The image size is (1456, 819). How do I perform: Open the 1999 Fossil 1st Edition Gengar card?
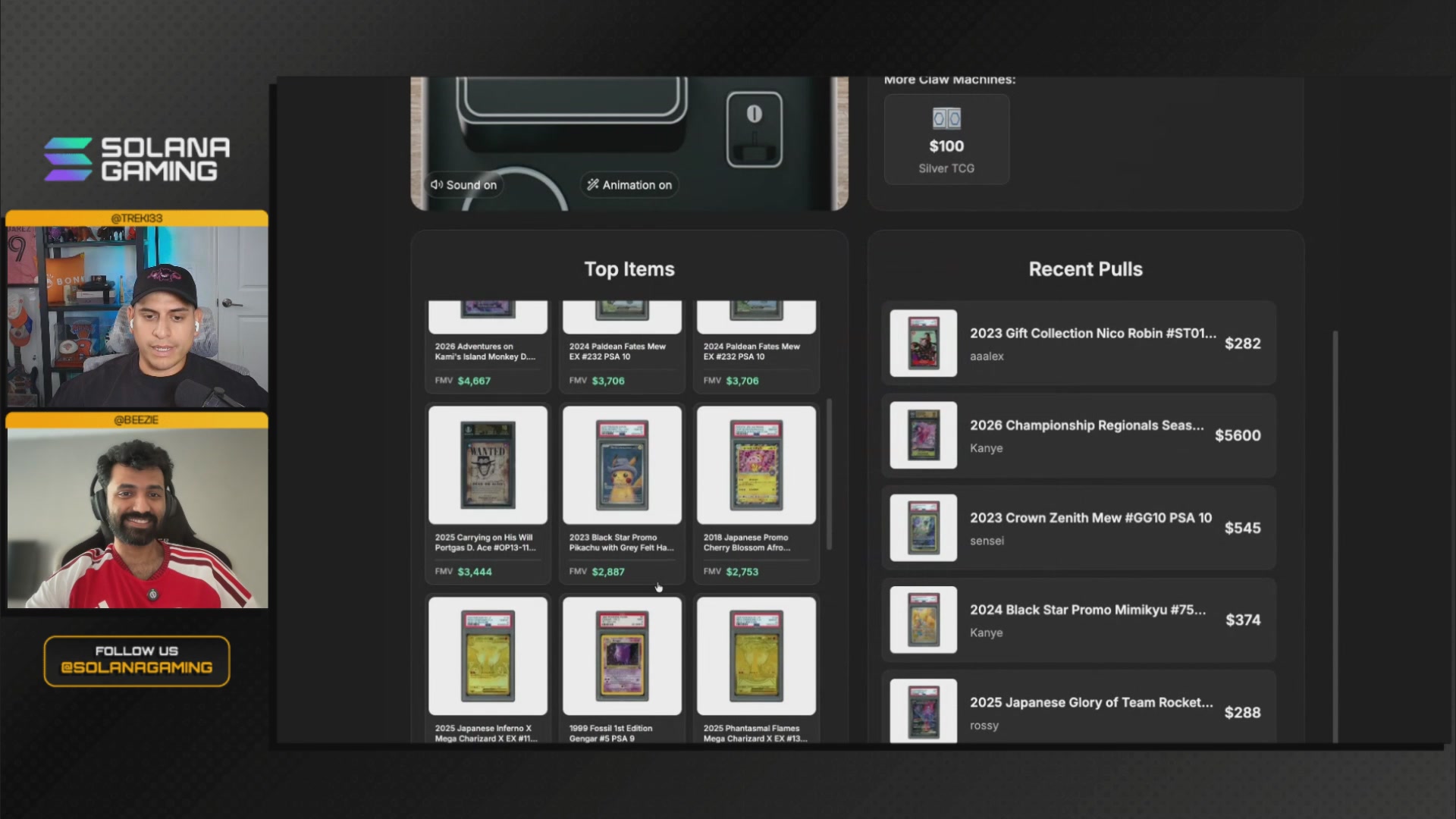pos(622,669)
